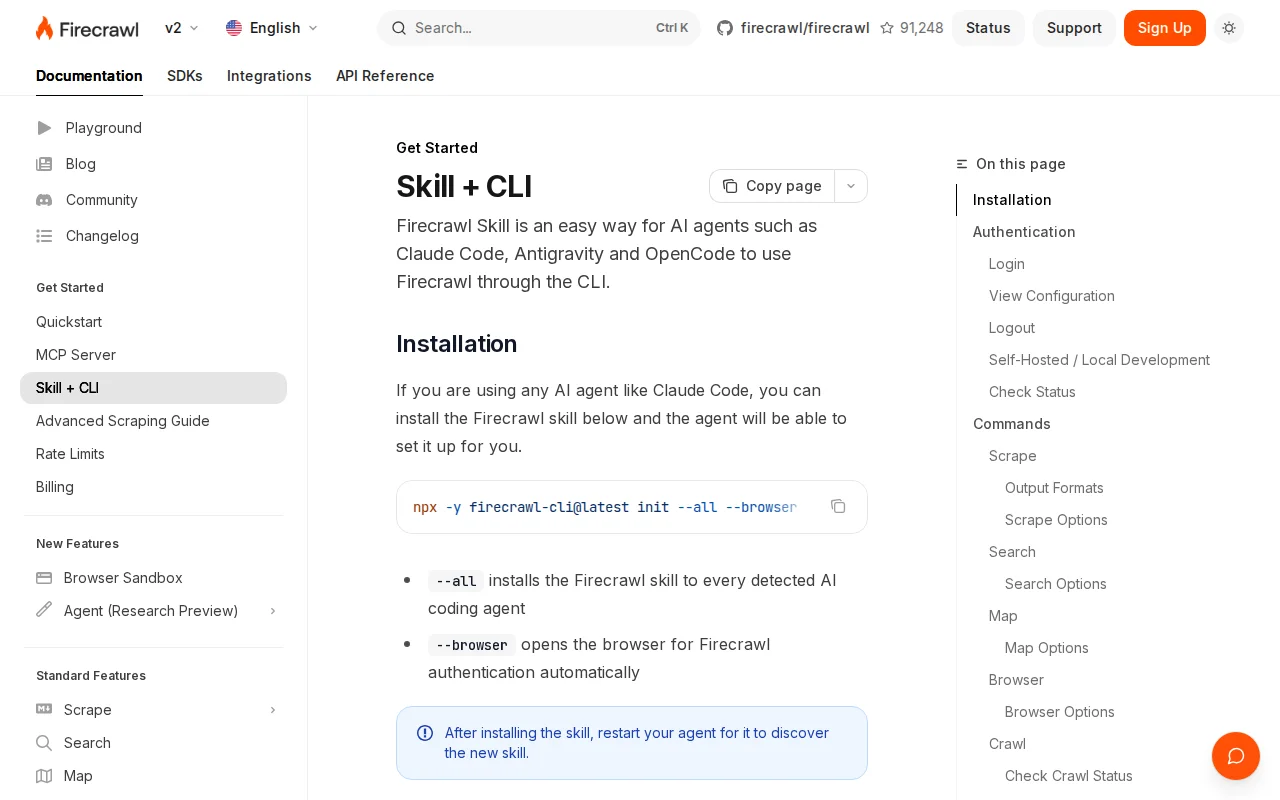Open the English language selector
Viewport: 1280px width, 800px height.
[x=272, y=28]
